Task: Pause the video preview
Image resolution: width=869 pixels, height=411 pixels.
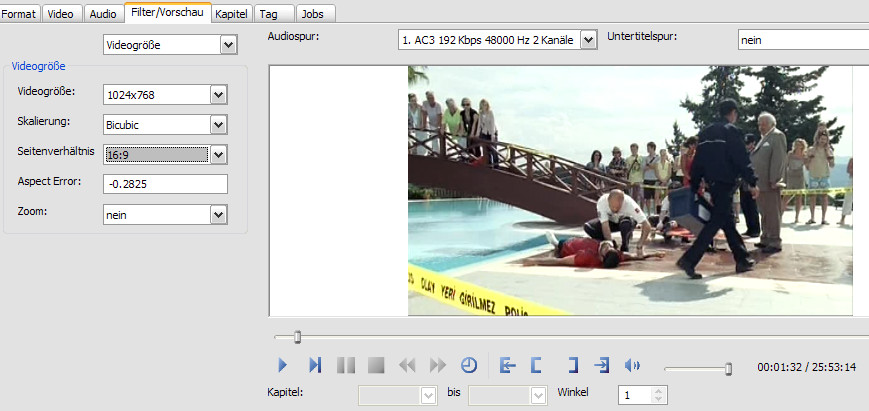Action: [346, 365]
